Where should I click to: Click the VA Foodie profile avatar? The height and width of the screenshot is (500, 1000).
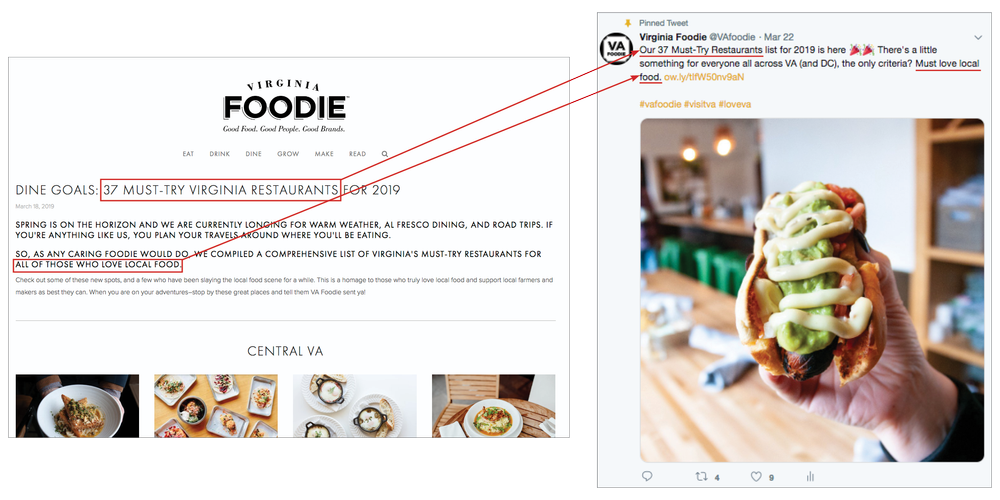pos(617,48)
